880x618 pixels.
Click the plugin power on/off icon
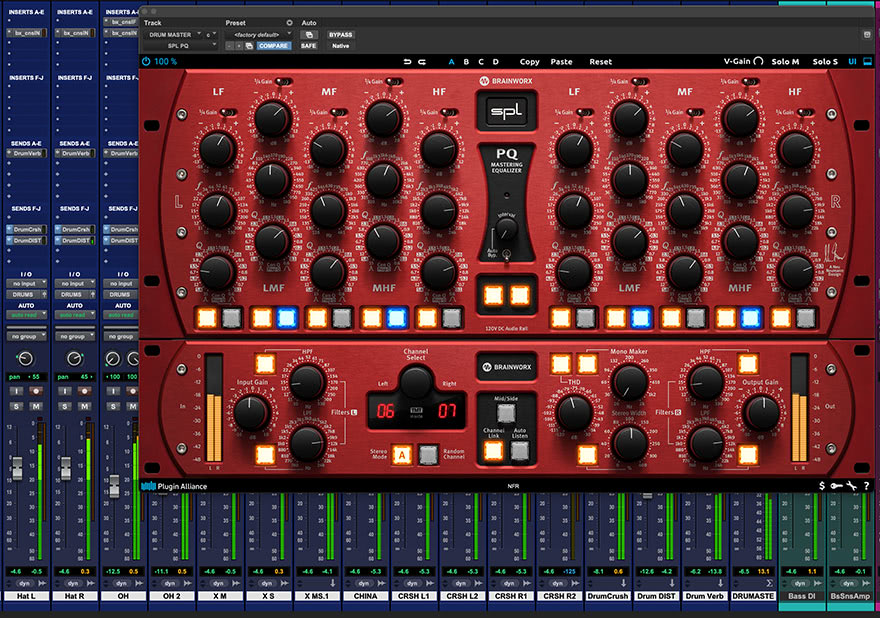point(146,61)
